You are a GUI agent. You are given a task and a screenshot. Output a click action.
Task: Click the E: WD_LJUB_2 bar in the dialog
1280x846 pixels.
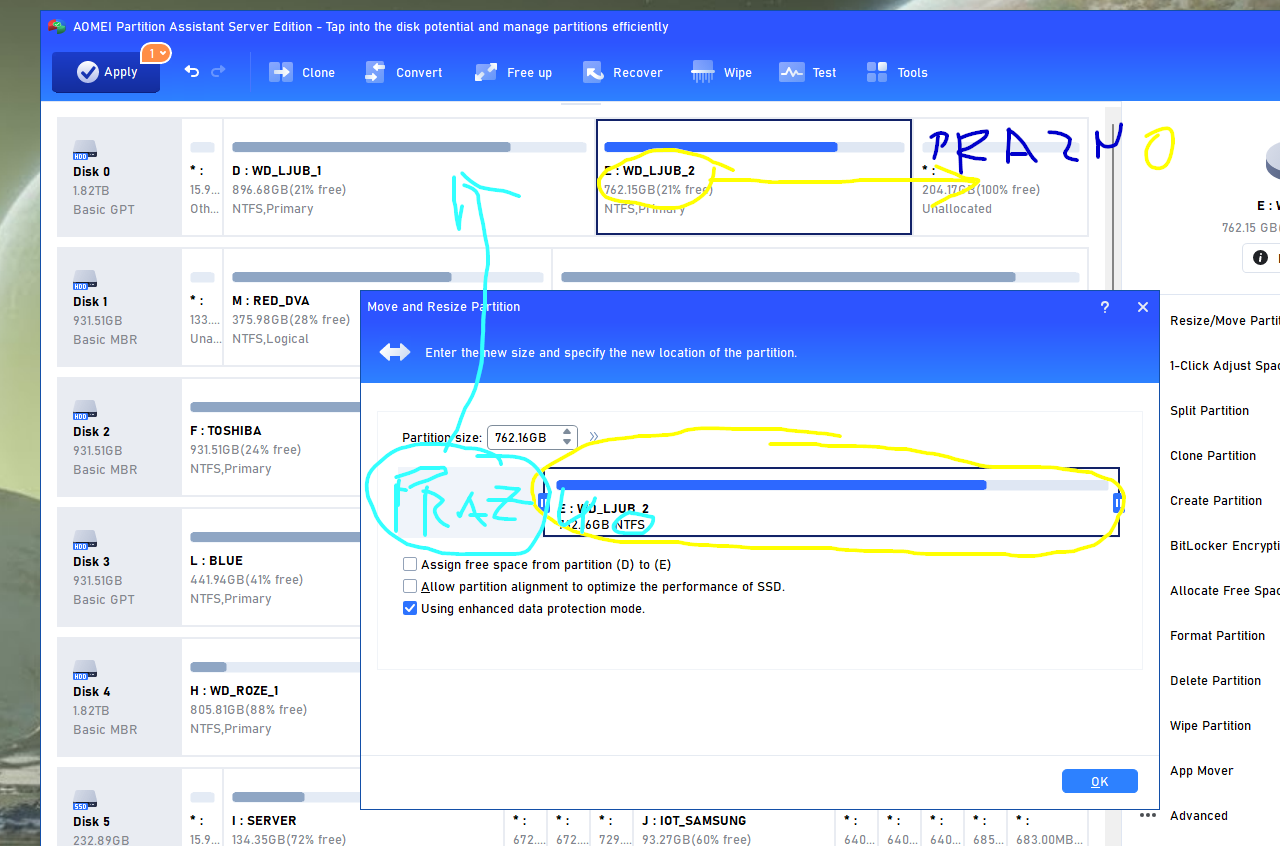tap(831, 502)
